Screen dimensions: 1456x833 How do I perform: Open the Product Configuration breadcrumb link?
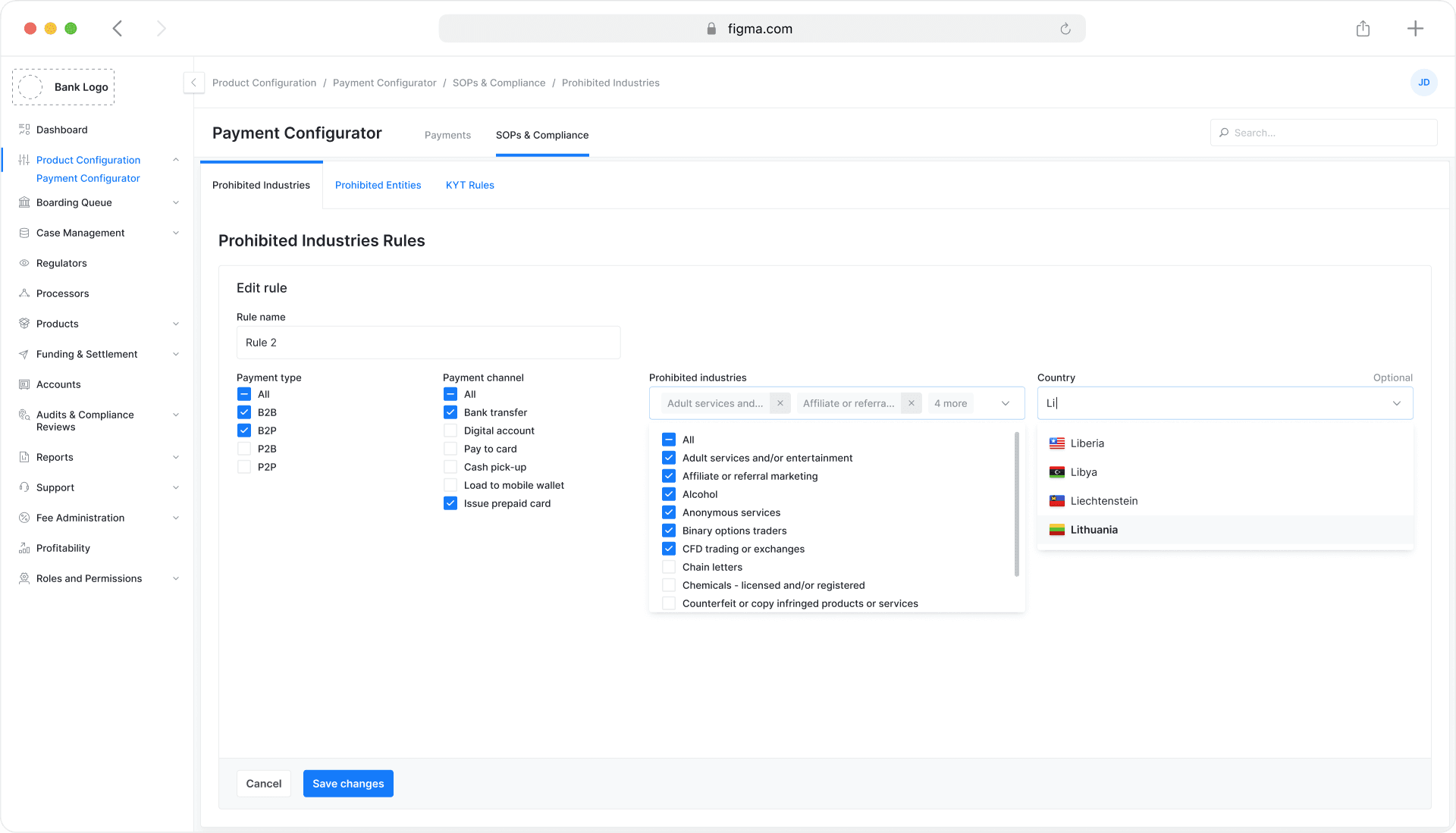click(264, 83)
